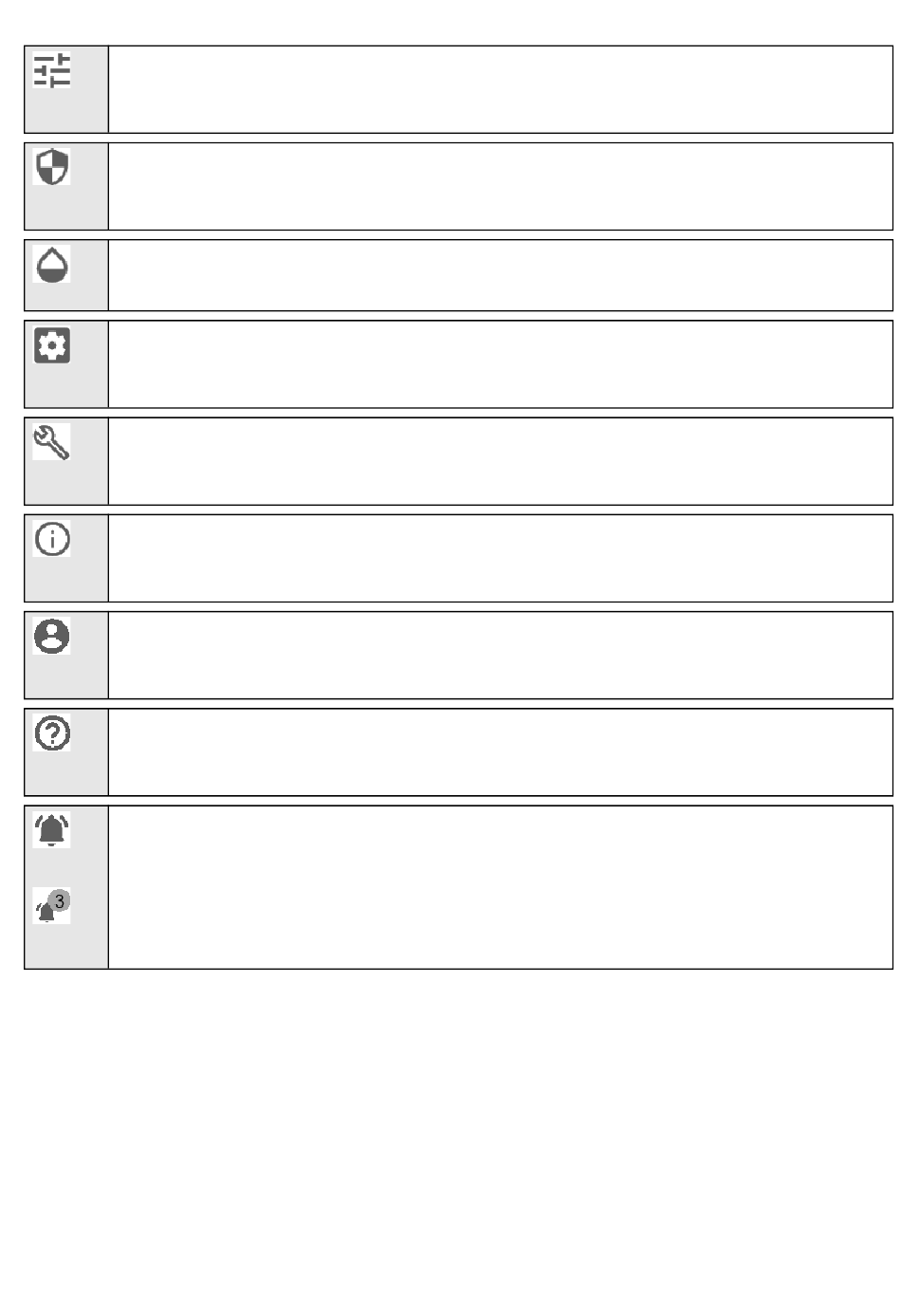The image size is (901, 1316).
Task: Click the blank cell beside shield icon
Action: (x=501, y=186)
